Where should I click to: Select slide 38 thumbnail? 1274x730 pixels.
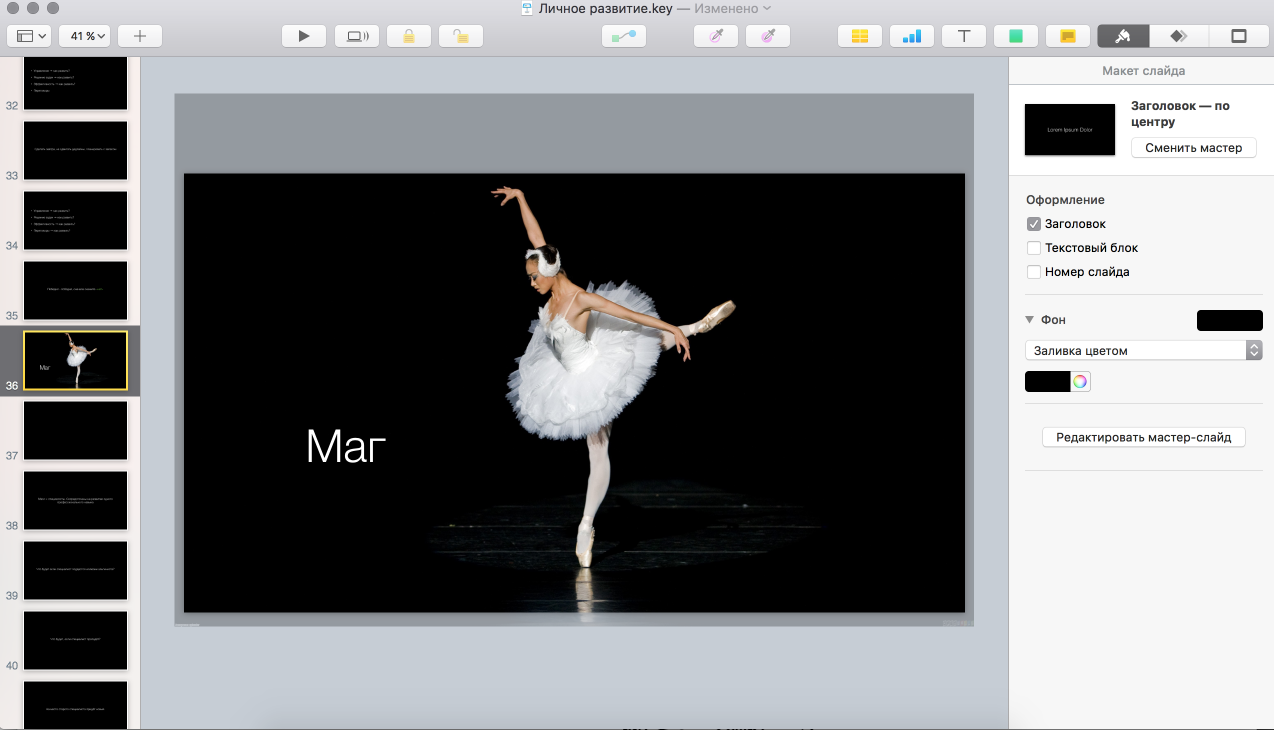tap(75, 500)
